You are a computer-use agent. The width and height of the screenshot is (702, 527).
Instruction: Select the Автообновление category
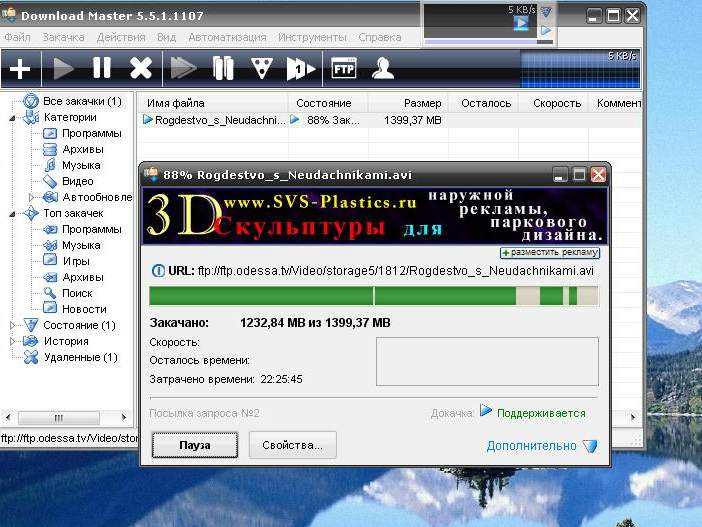[x=97, y=197]
